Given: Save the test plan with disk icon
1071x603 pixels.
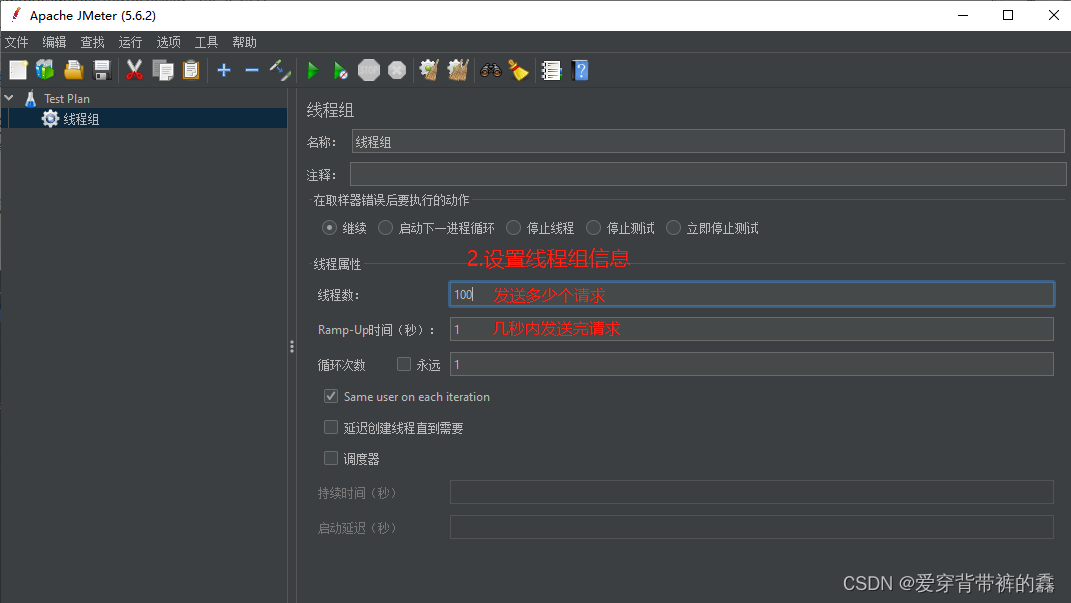Looking at the screenshot, I should pyautogui.click(x=102, y=70).
